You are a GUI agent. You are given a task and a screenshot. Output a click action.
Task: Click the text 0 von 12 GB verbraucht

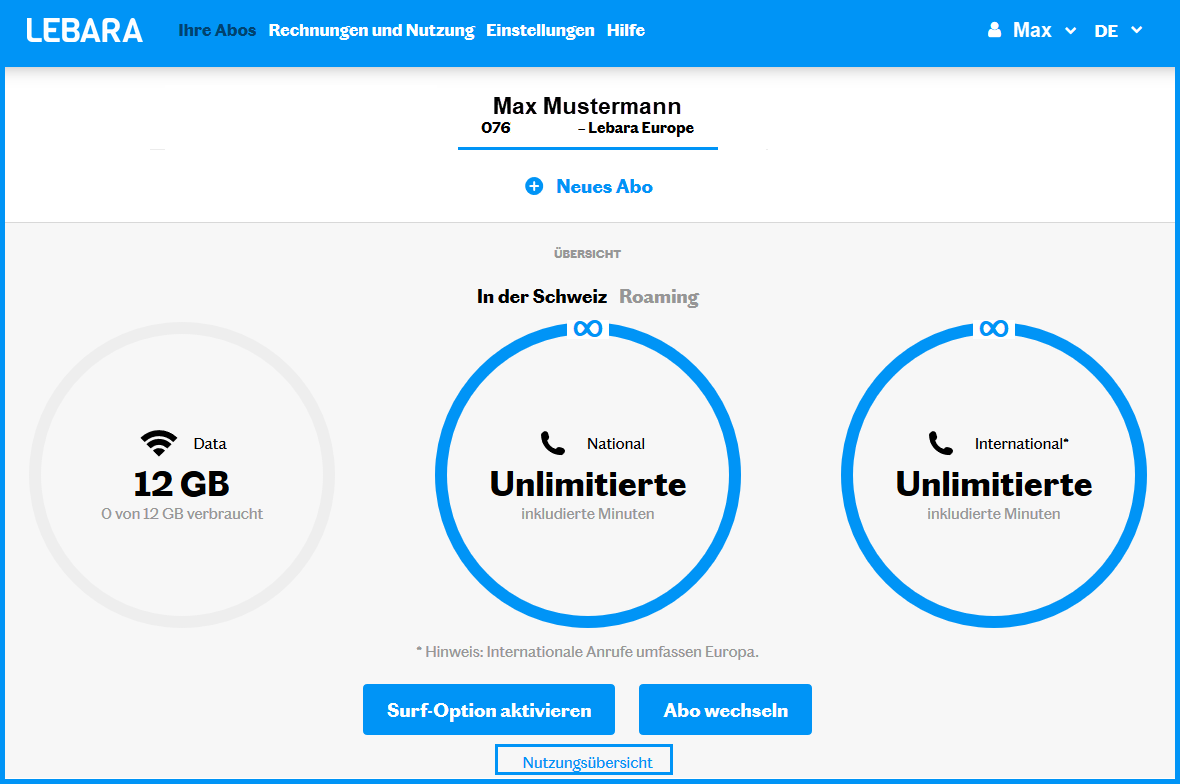[x=182, y=514]
